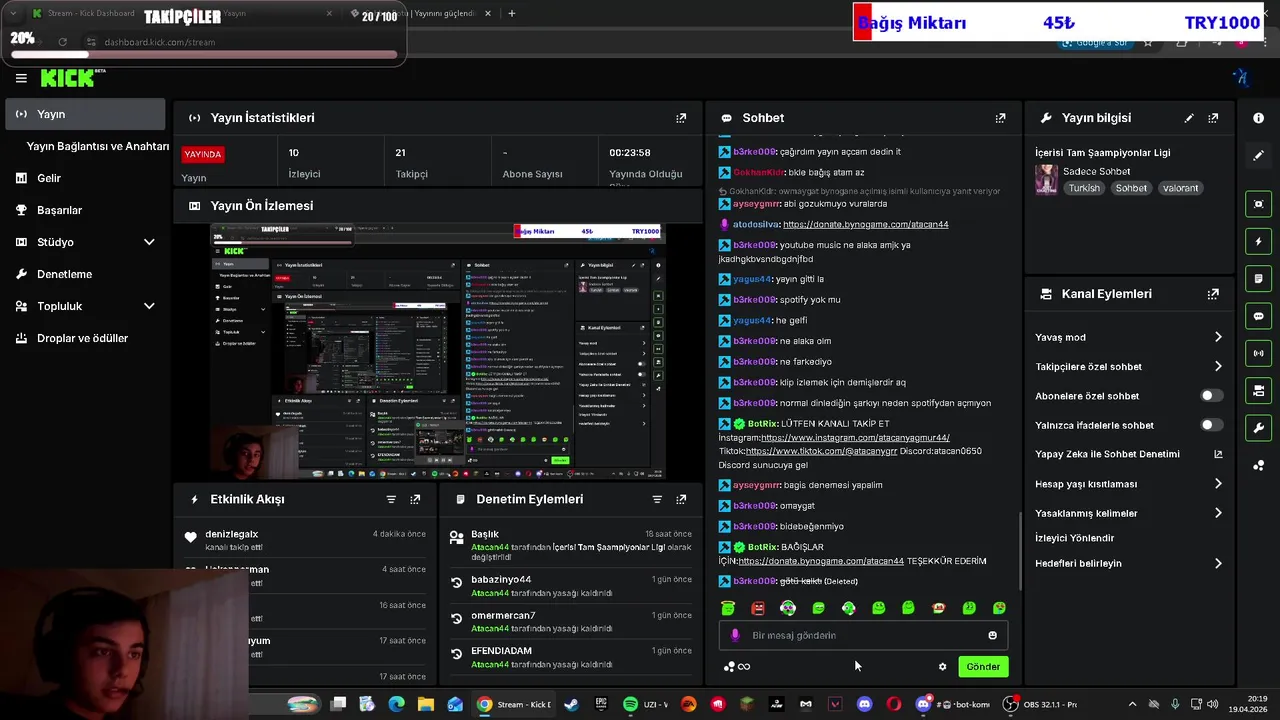Image resolution: width=1280 pixels, height=720 pixels.
Task: Expand Hedefleri belirleyin options
Action: pos(1218,563)
